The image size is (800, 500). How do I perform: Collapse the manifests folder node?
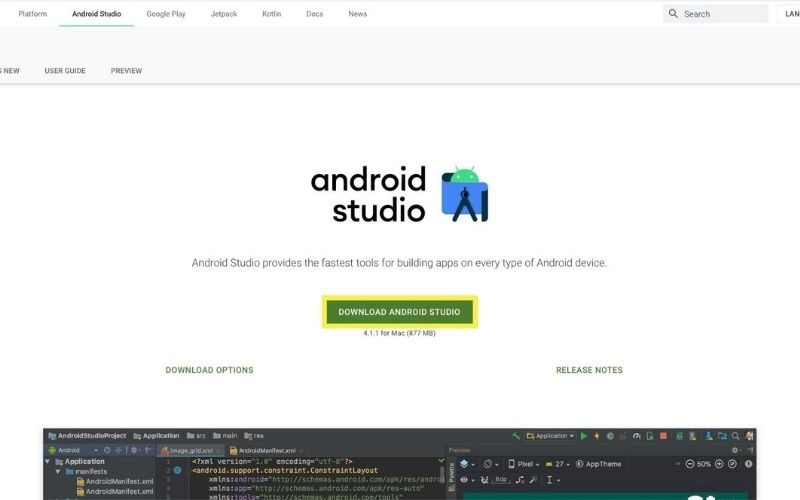58,471
